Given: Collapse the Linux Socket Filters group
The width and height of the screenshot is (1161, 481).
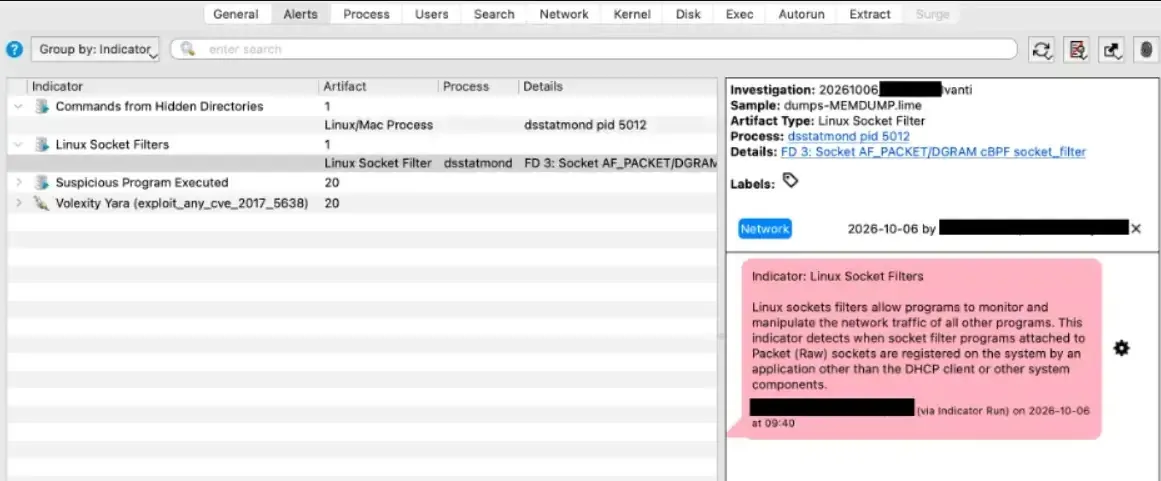Looking at the screenshot, I should (x=18, y=145).
